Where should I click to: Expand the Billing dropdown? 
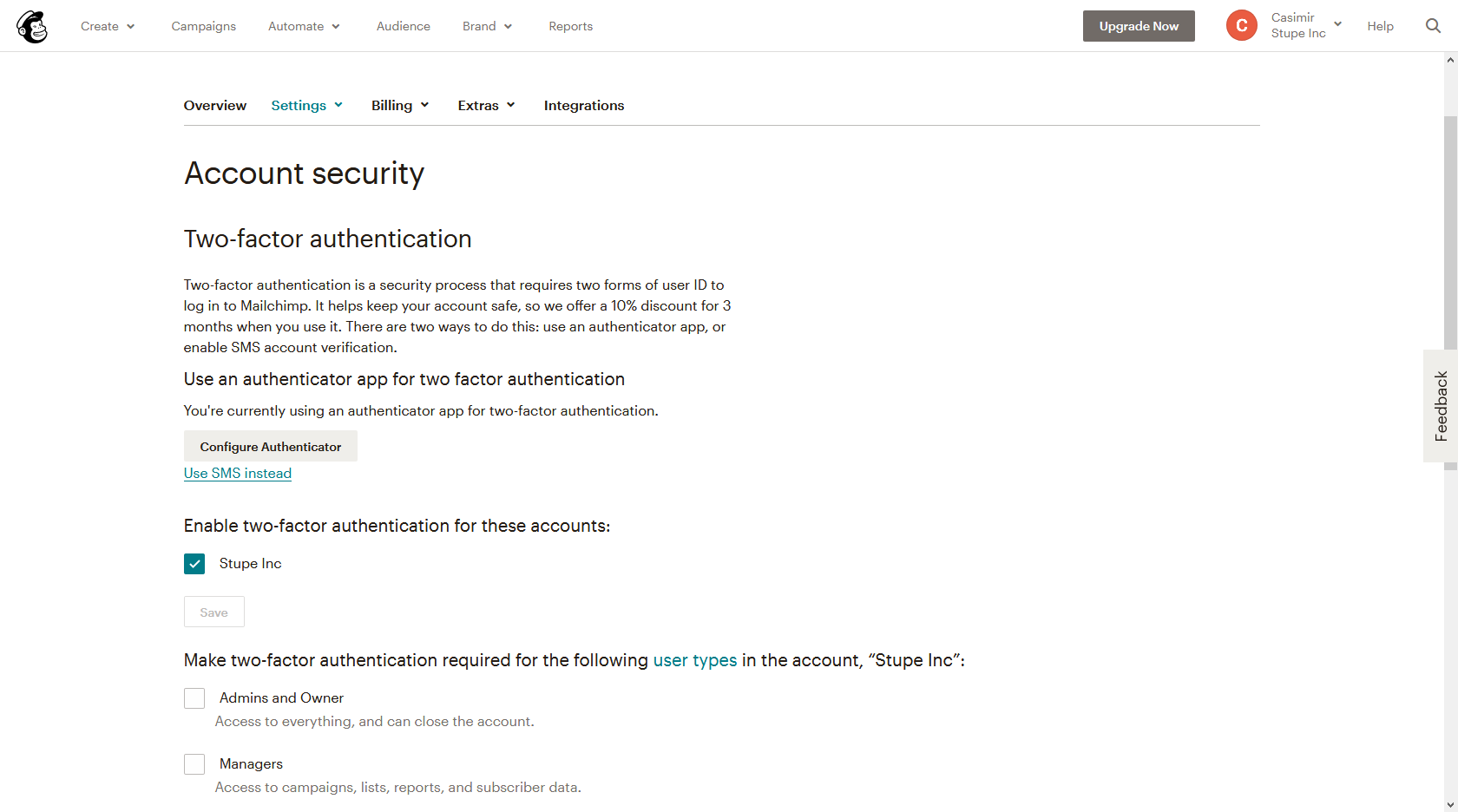click(x=400, y=106)
